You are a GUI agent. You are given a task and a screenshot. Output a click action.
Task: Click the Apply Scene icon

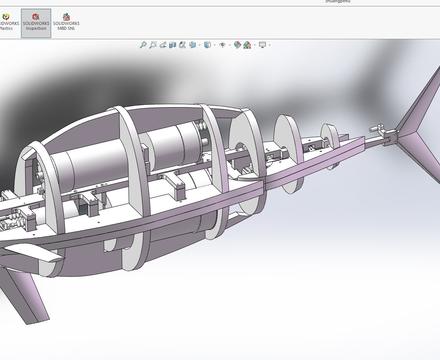pyautogui.click(x=247, y=45)
